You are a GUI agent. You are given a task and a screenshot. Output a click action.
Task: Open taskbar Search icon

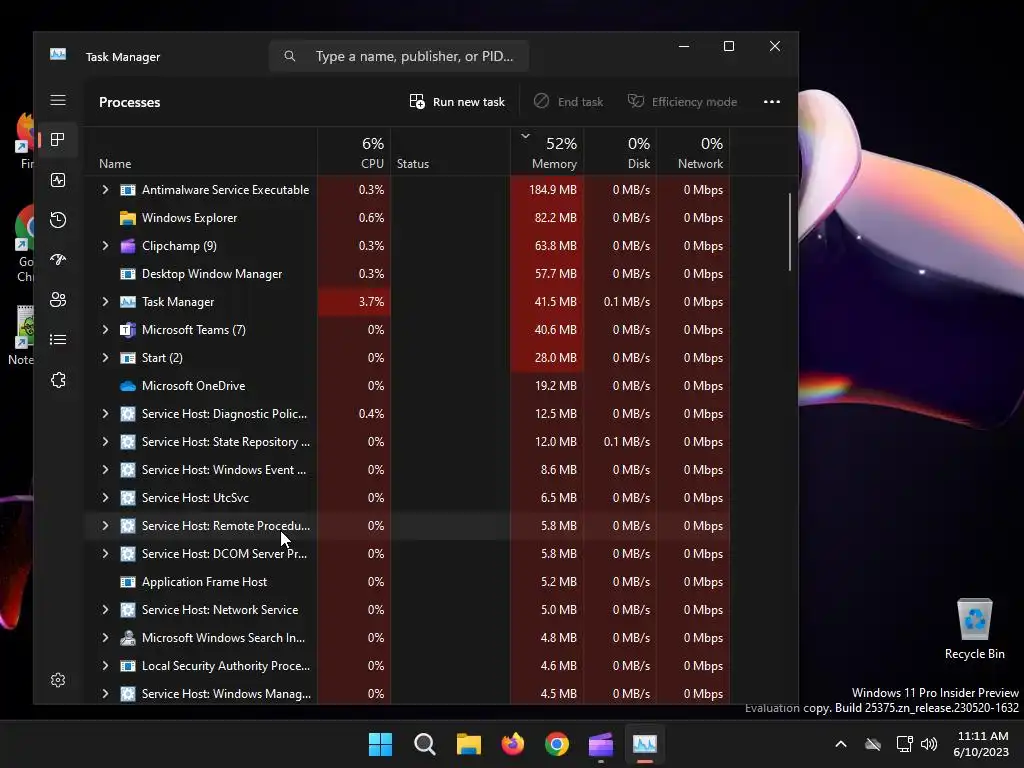coord(424,744)
